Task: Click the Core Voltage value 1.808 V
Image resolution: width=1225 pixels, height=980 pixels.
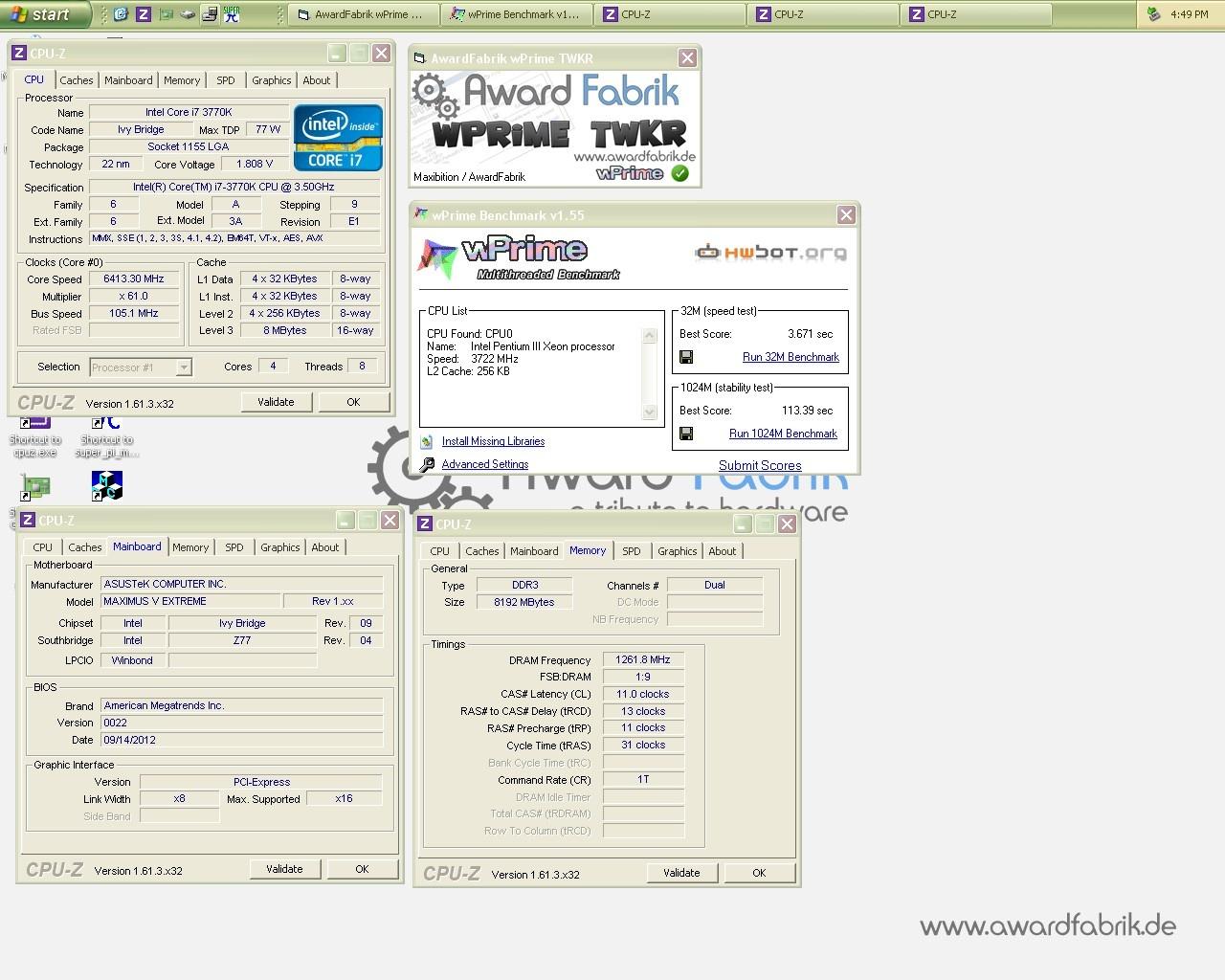Action: 255,165
